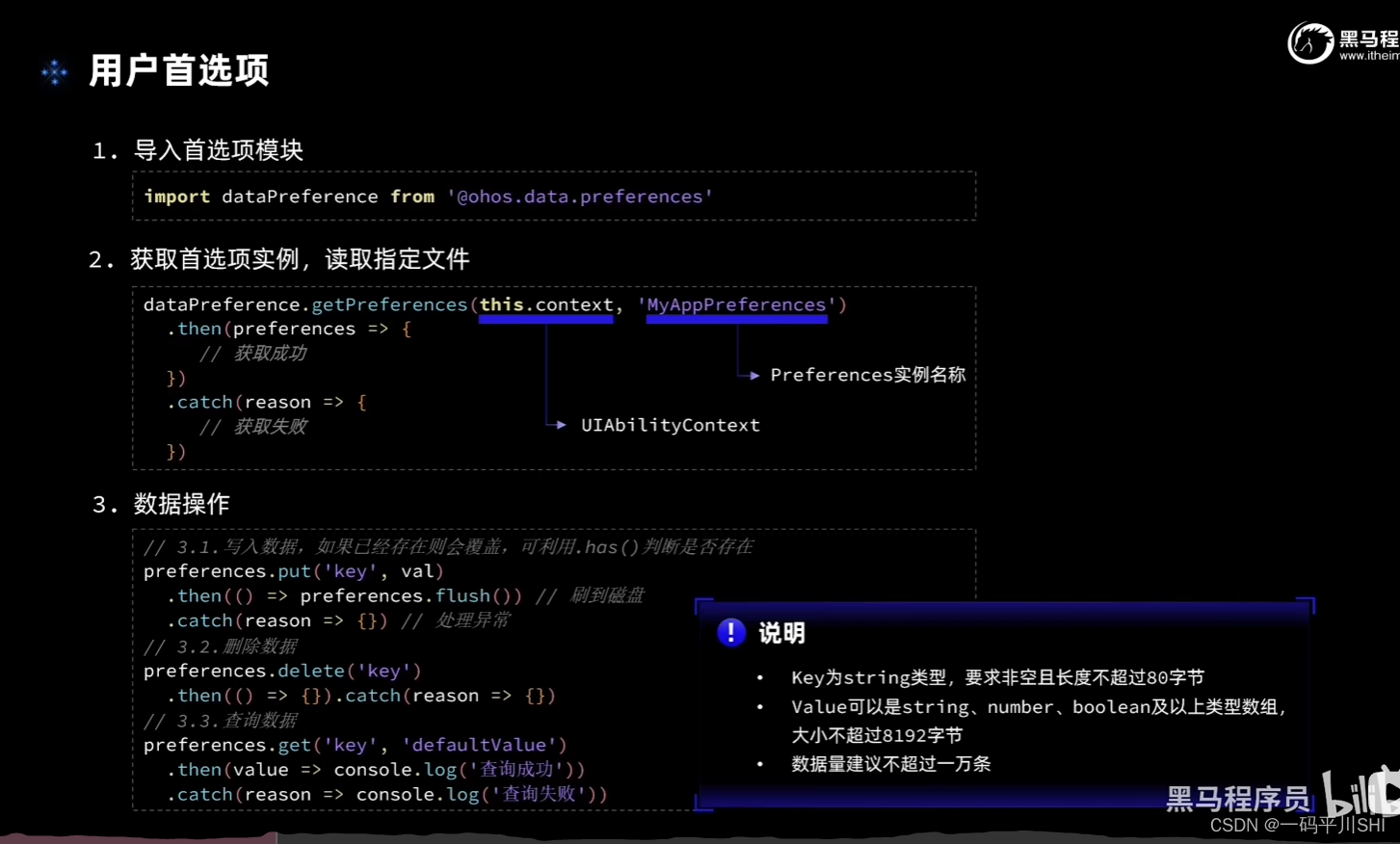Image resolution: width=1400 pixels, height=844 pixels.
Task: Click the blue dots icon before 用户首选项
Action: (55, 72)
